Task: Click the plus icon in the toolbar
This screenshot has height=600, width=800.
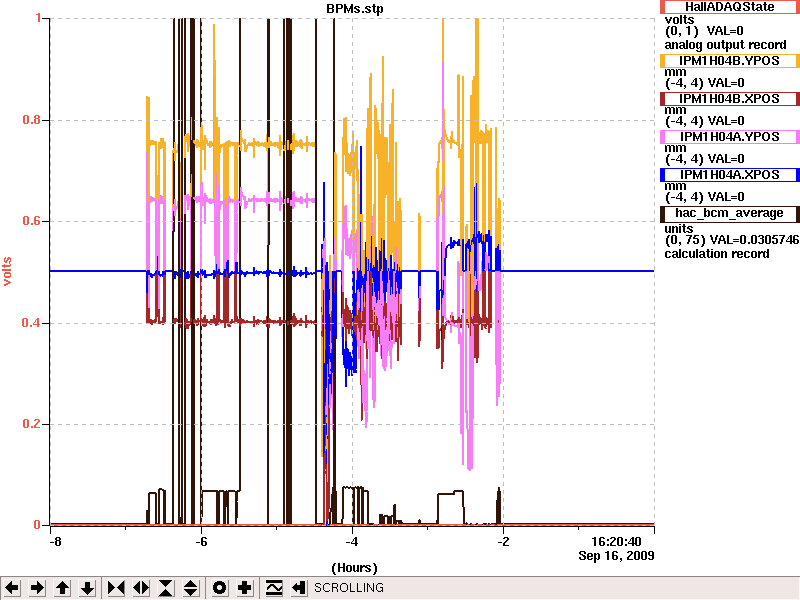Action: (244, 588)
